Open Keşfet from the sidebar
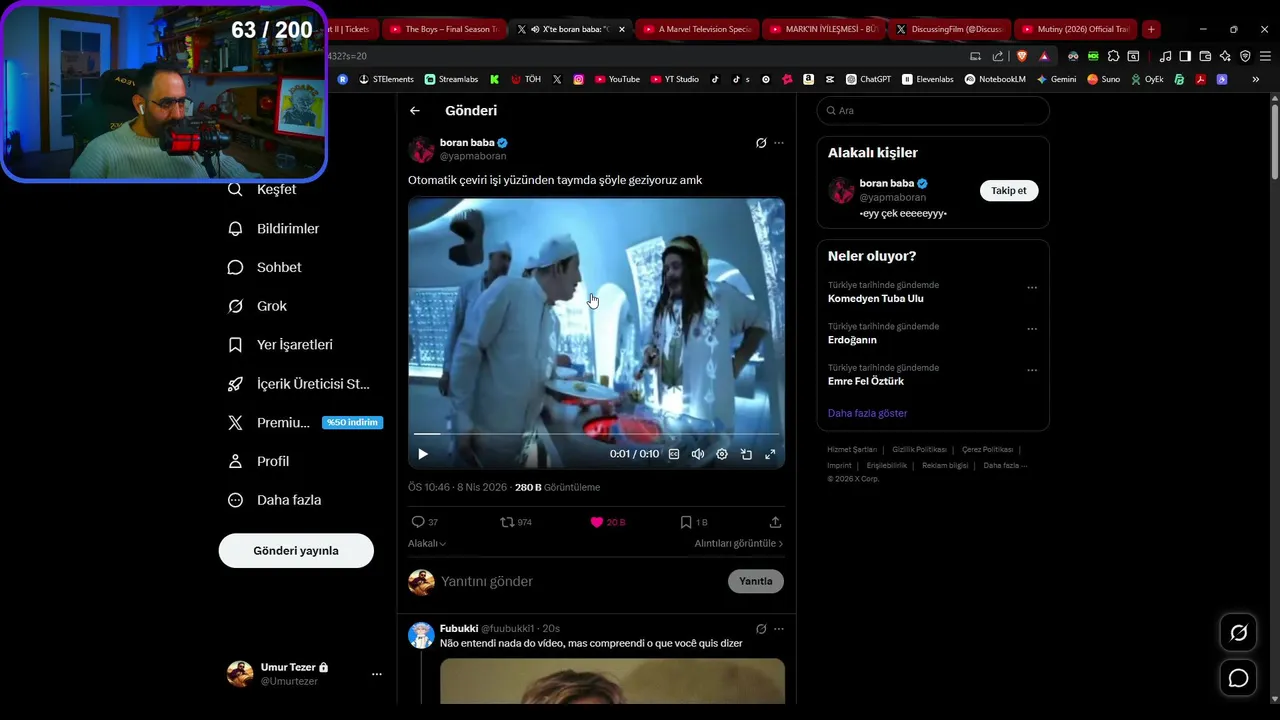 263,190
